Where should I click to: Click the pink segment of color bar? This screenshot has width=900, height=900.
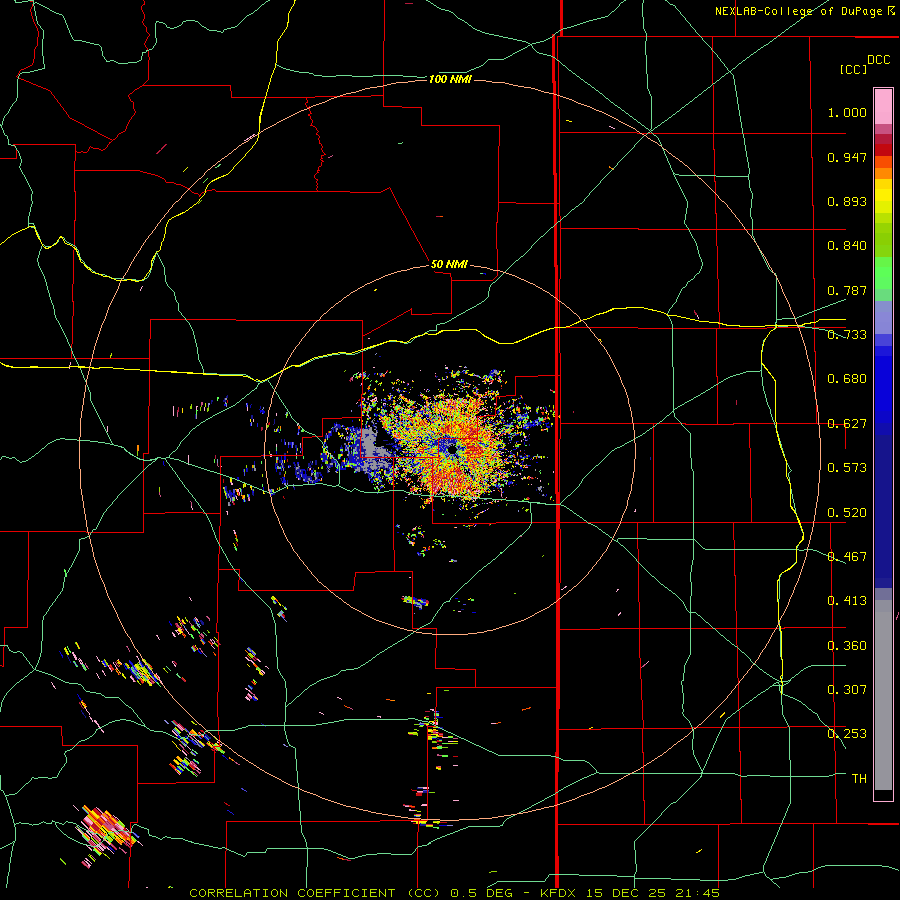[883, 107]
